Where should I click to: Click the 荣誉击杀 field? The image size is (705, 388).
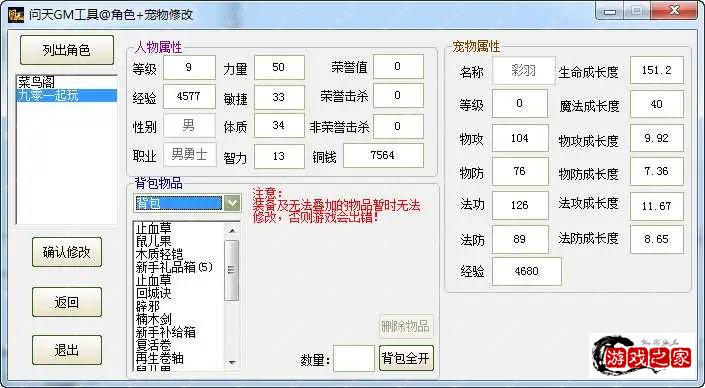pyautogui.click(x=398, y=95)
